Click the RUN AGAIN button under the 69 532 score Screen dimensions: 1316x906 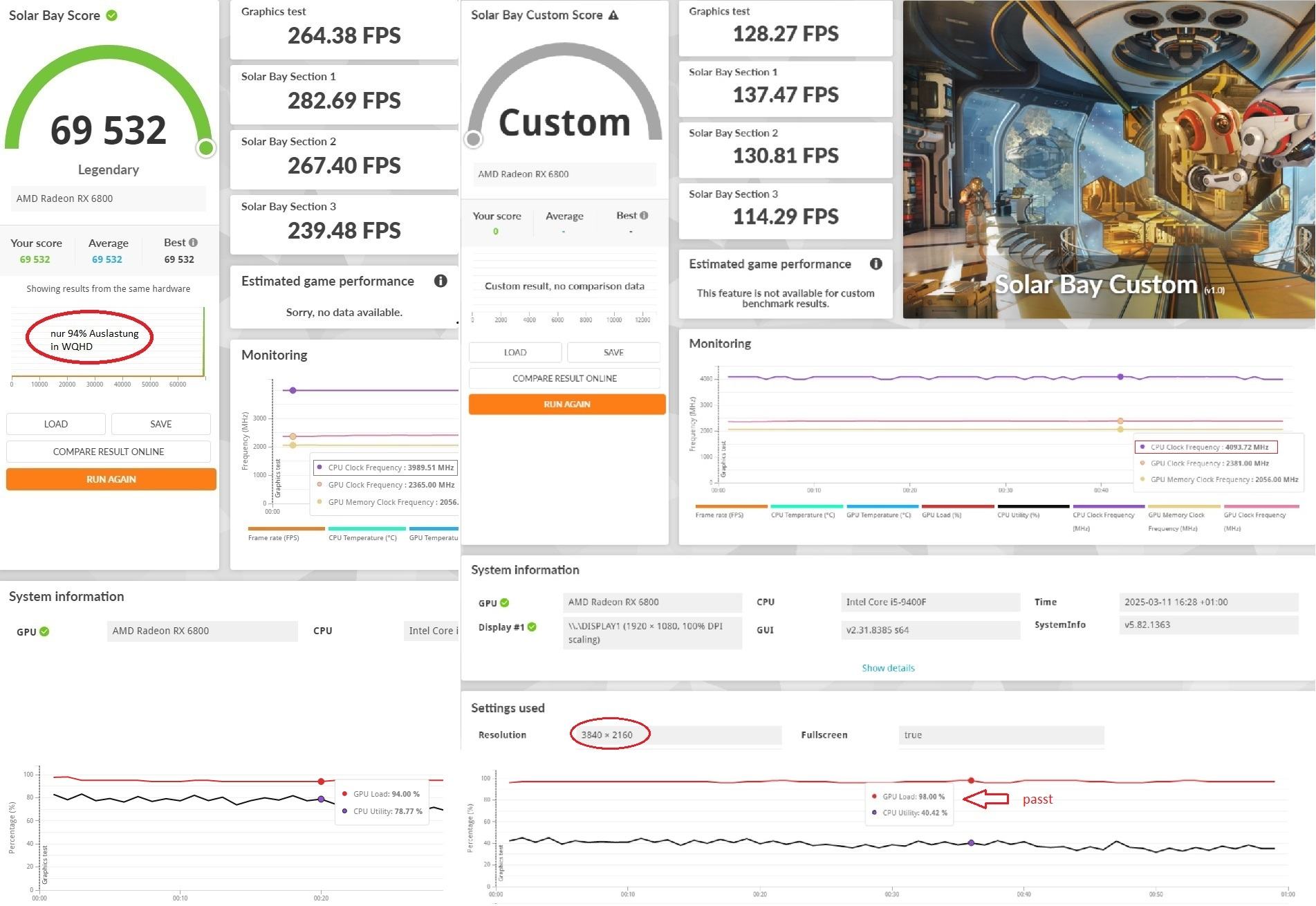pos(111,479)
